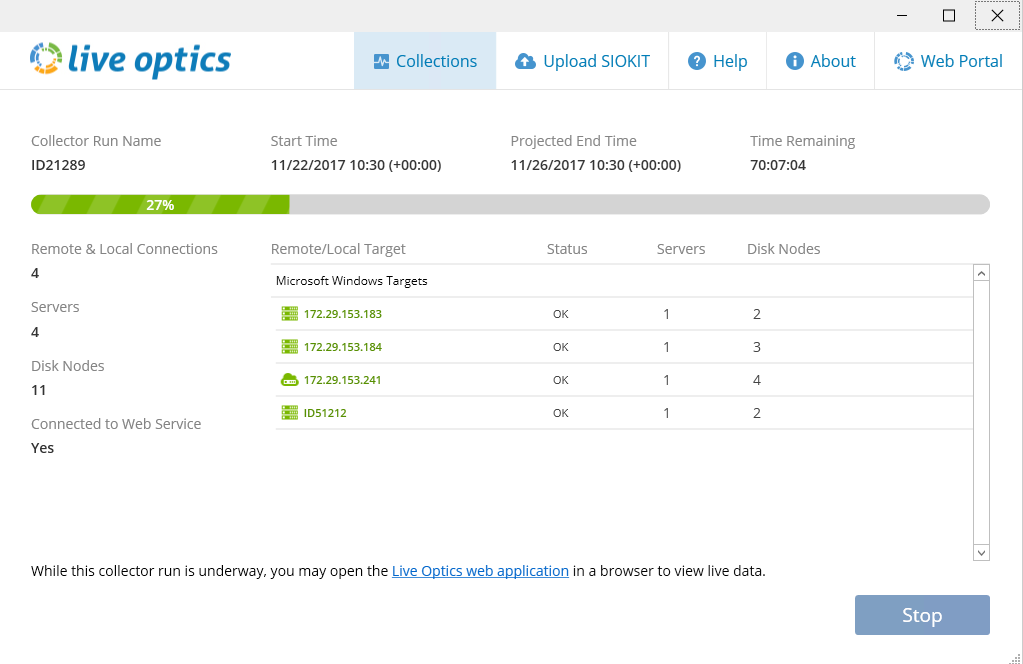Viewport: 1023px width, 664px height.
Task: Click the Collections pulse monitor icon
Action: tap(381, 61)
